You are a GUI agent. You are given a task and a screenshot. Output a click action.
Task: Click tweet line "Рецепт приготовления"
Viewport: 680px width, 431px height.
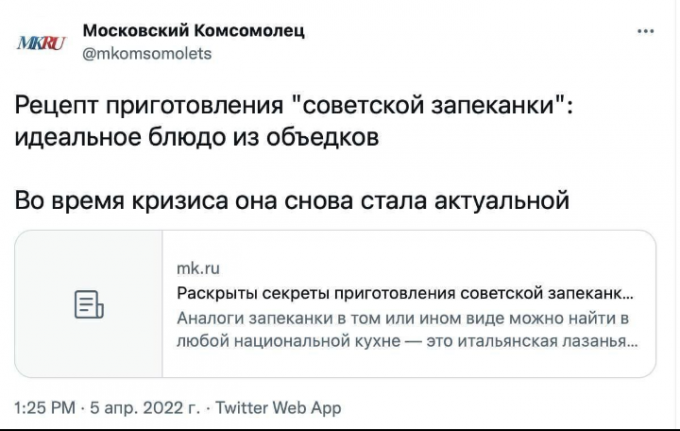(x=149, y=105)
